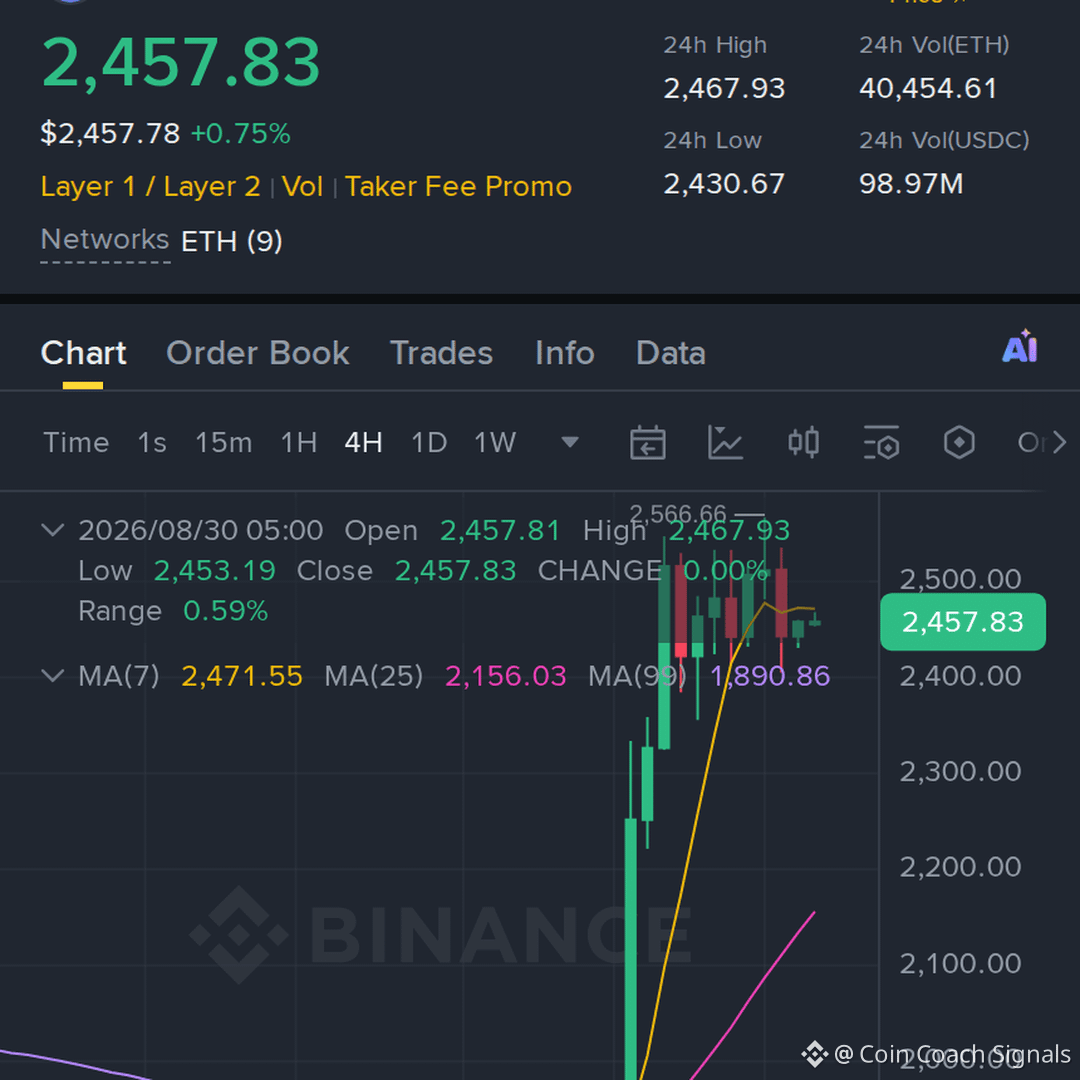Select the 4H interval
The width and height of the screenshot is (1080, 1080).
pyautogui.click(x=364, y=442)
